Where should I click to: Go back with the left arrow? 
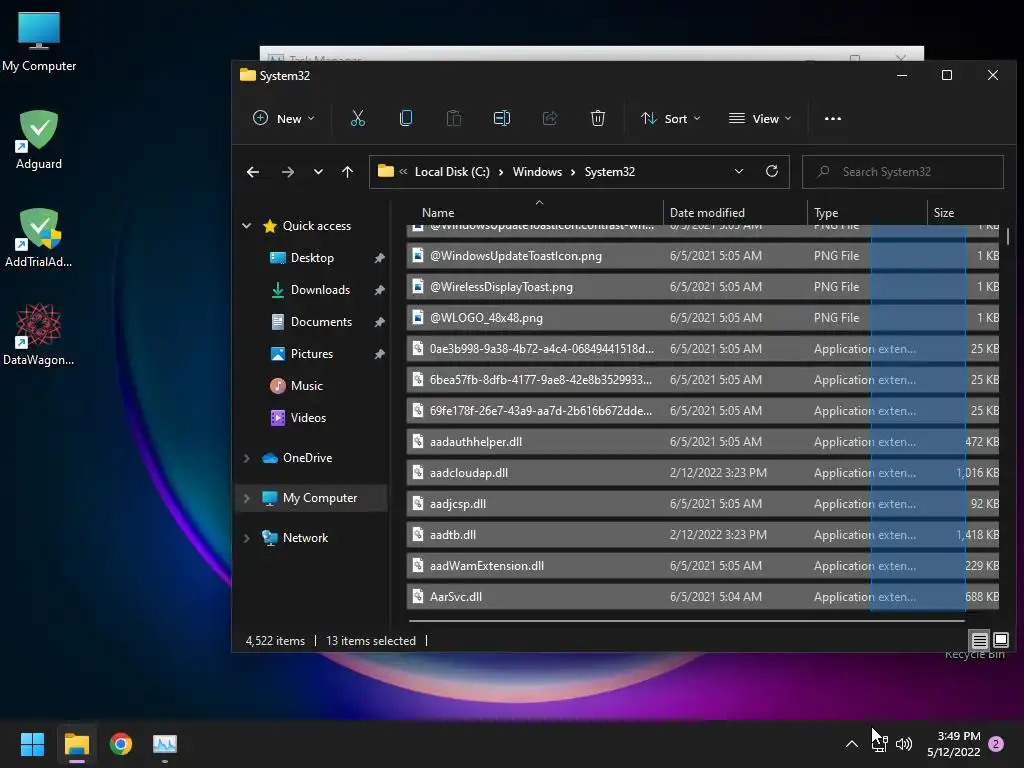tap(253, 172)
